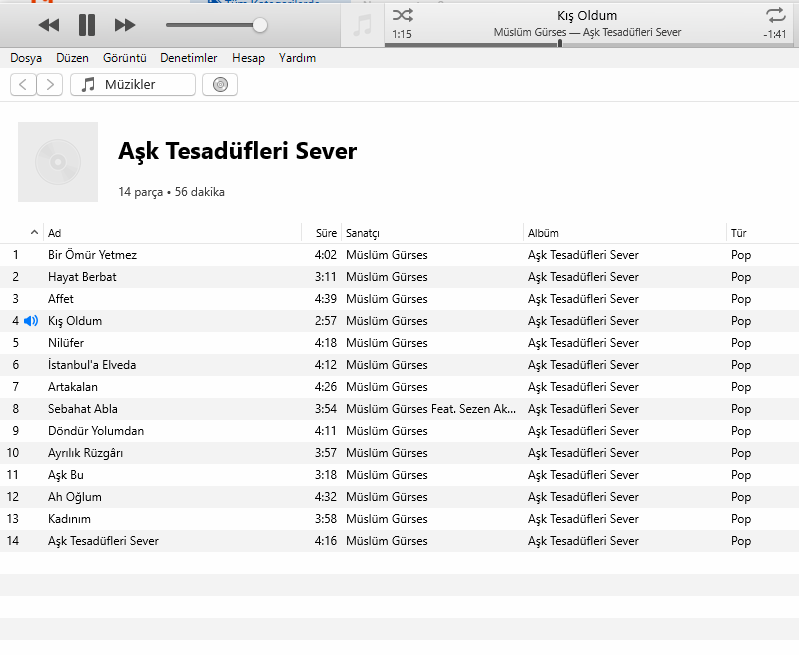The width and height of the screenshot is (799, 655).
Task: Open the Hesap menu
Action: tap(248, 58)
